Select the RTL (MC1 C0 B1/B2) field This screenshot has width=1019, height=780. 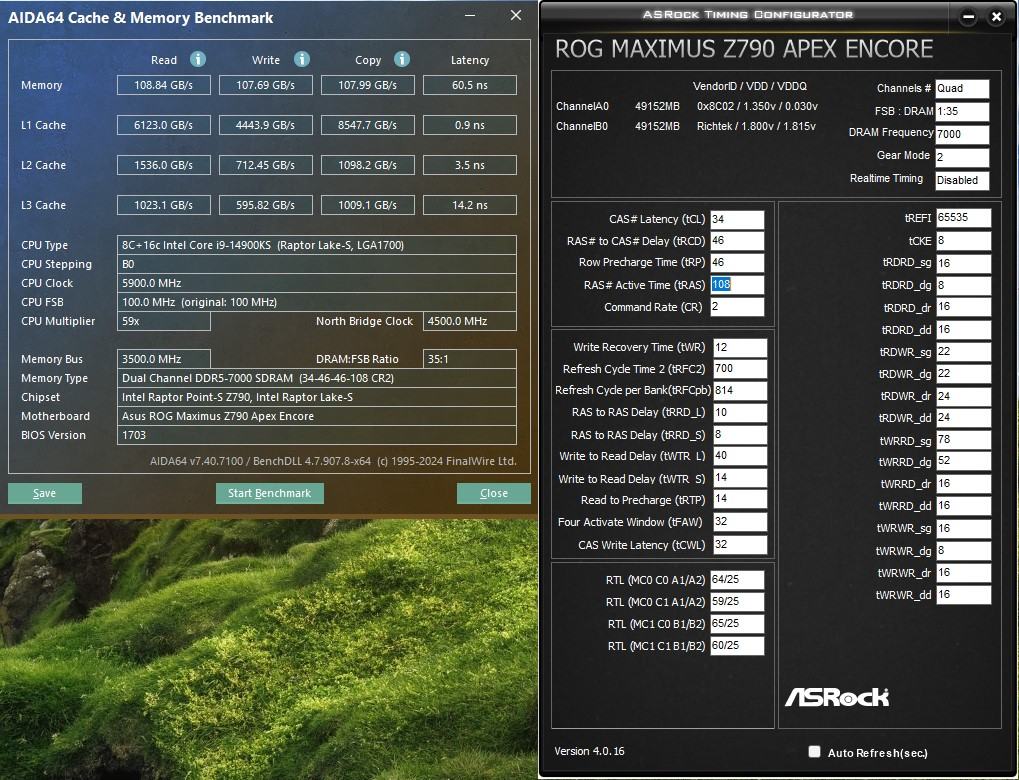737,624
